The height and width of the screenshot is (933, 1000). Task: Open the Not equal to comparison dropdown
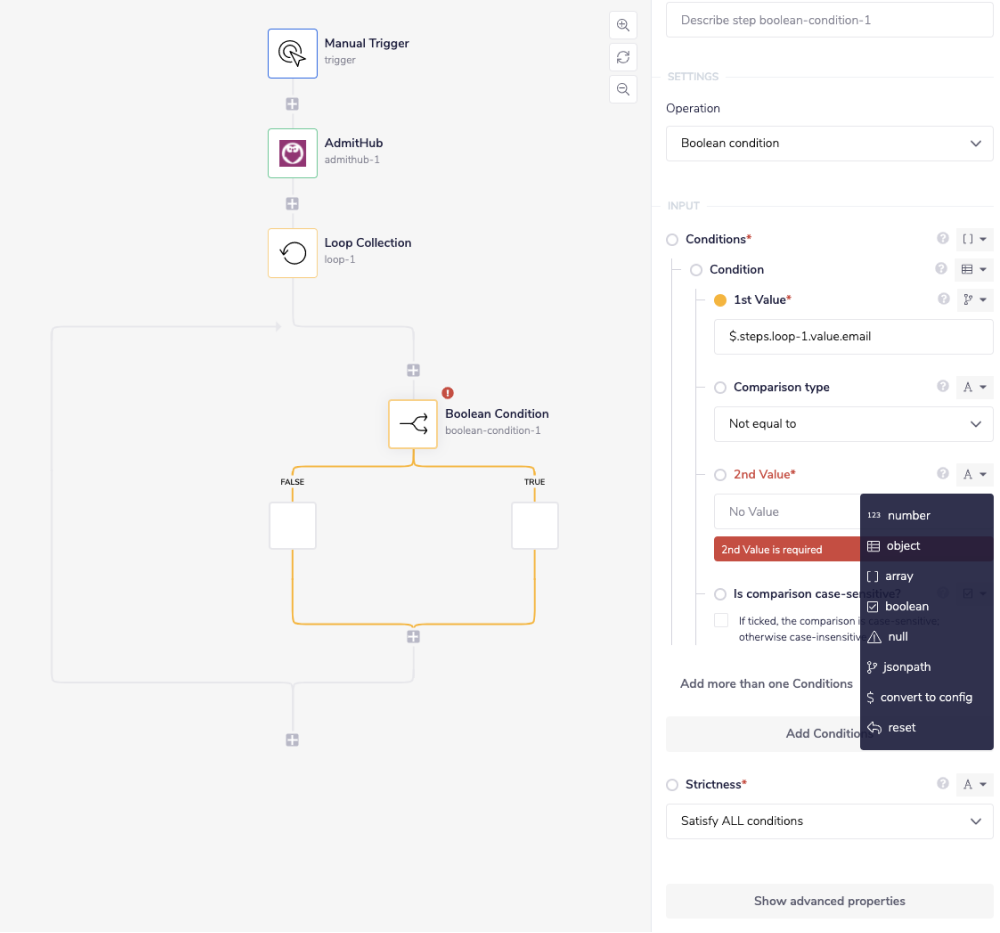[x=853, y=423]
